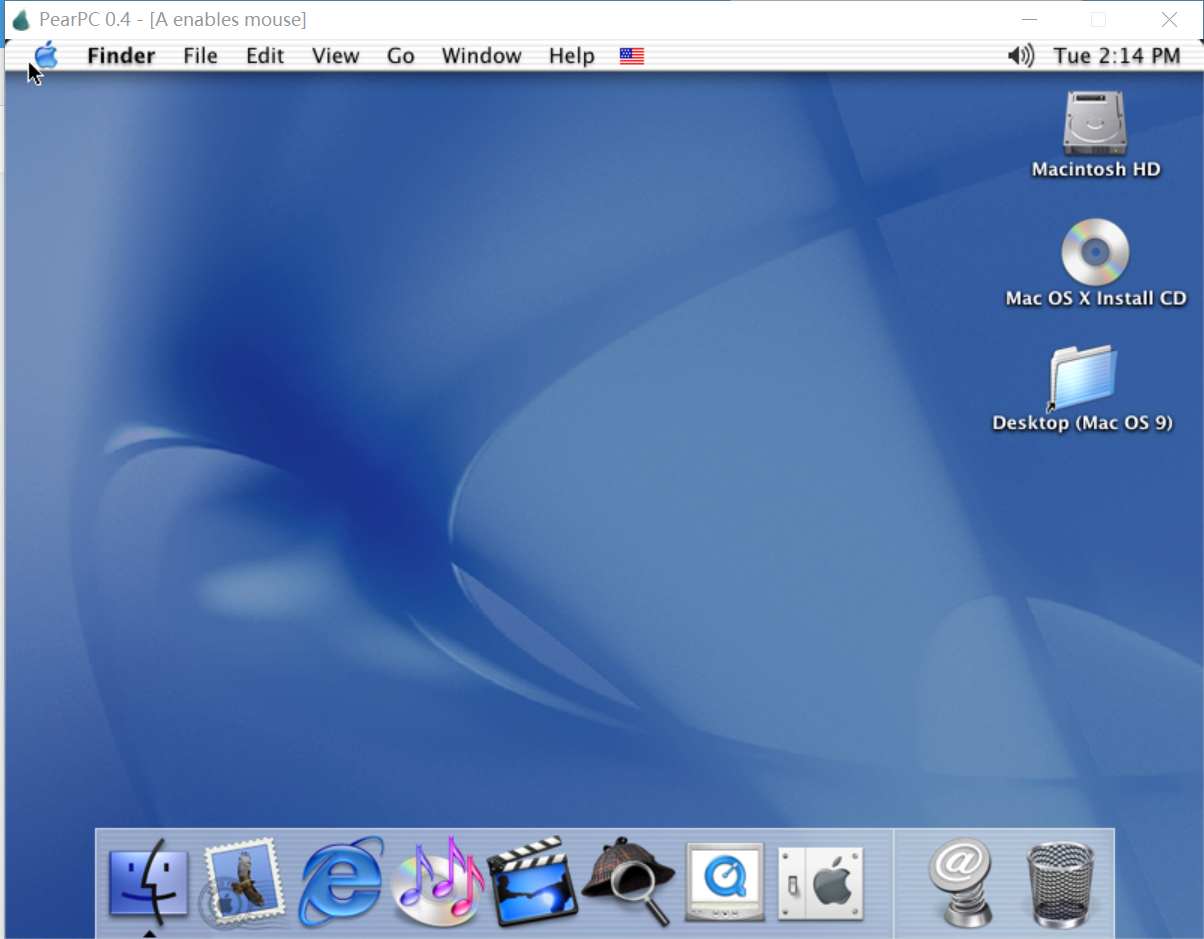This screenshot has width=1204, height=939.
Task: Close the PearPC emulator window
Action: coord(1169,19)
